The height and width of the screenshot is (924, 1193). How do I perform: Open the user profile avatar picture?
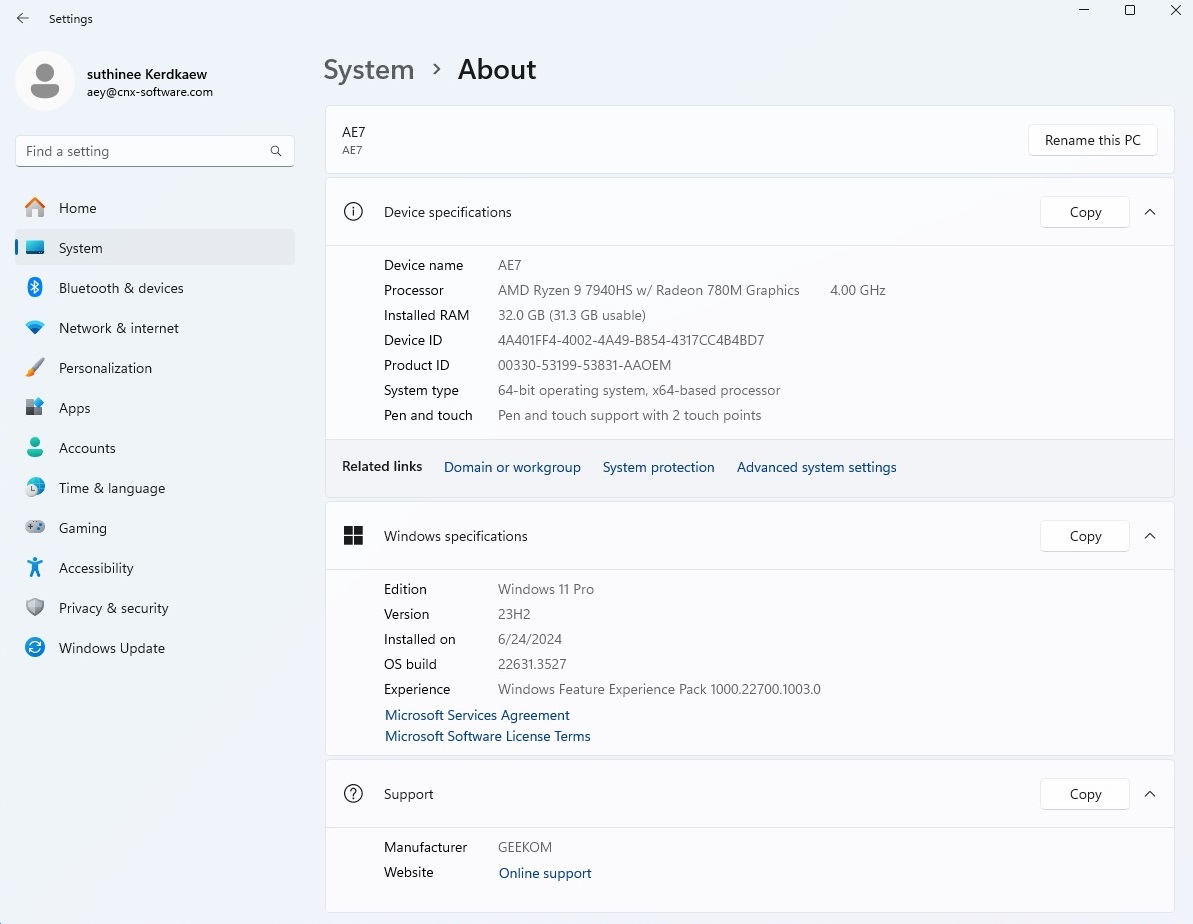click(45, 81)
